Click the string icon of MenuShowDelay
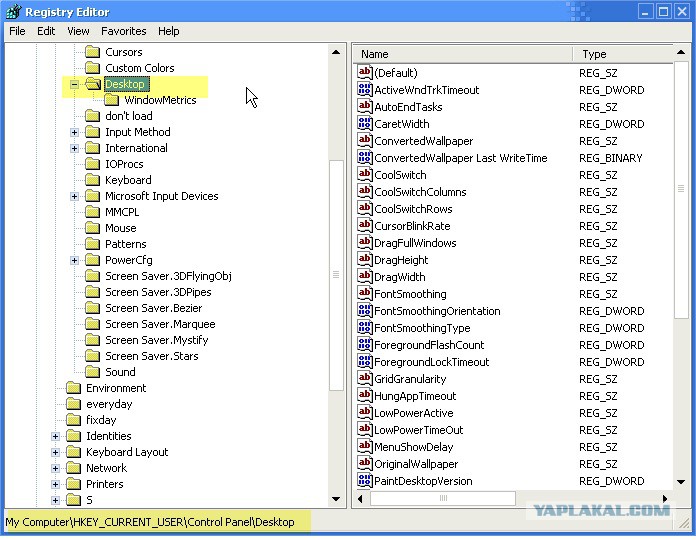The width and height of the screenshot is (696, 540). tap(364, 446)
